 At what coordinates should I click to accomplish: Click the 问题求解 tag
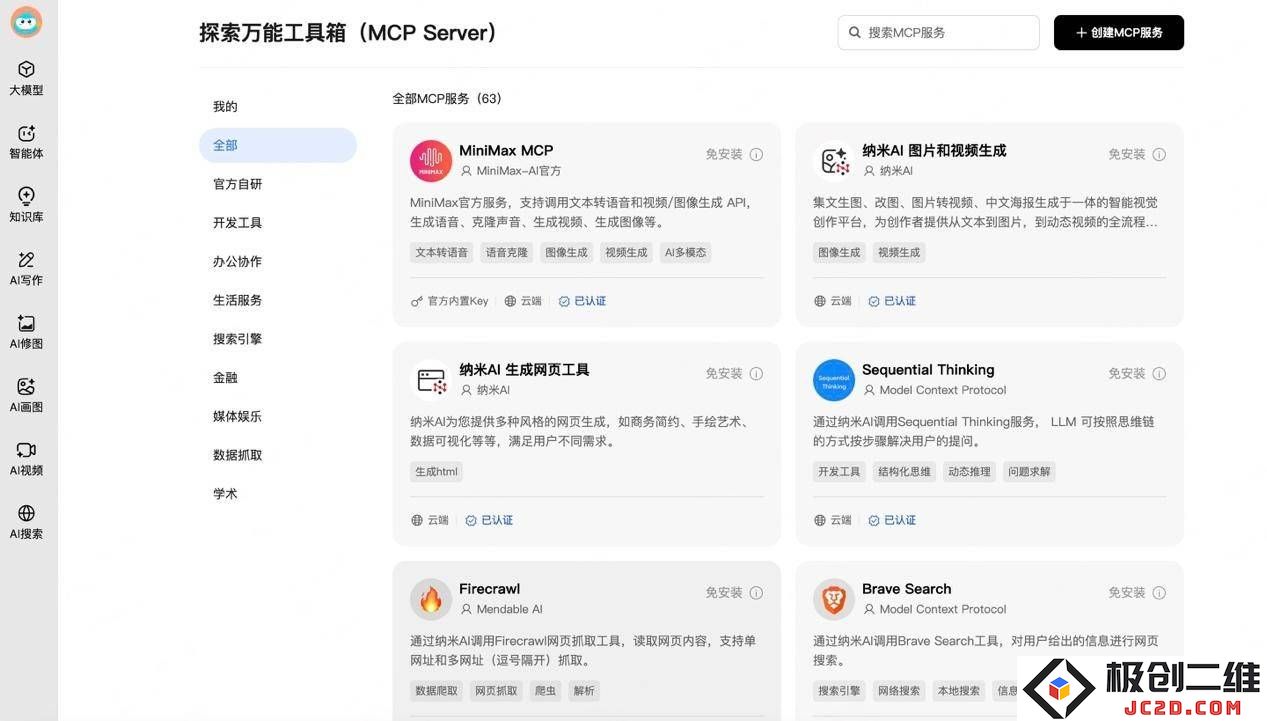1030,472
